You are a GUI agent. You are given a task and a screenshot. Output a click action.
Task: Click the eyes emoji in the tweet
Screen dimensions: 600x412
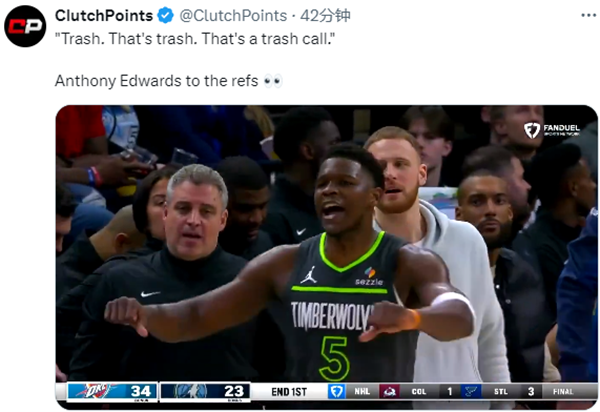click(273, 81)
